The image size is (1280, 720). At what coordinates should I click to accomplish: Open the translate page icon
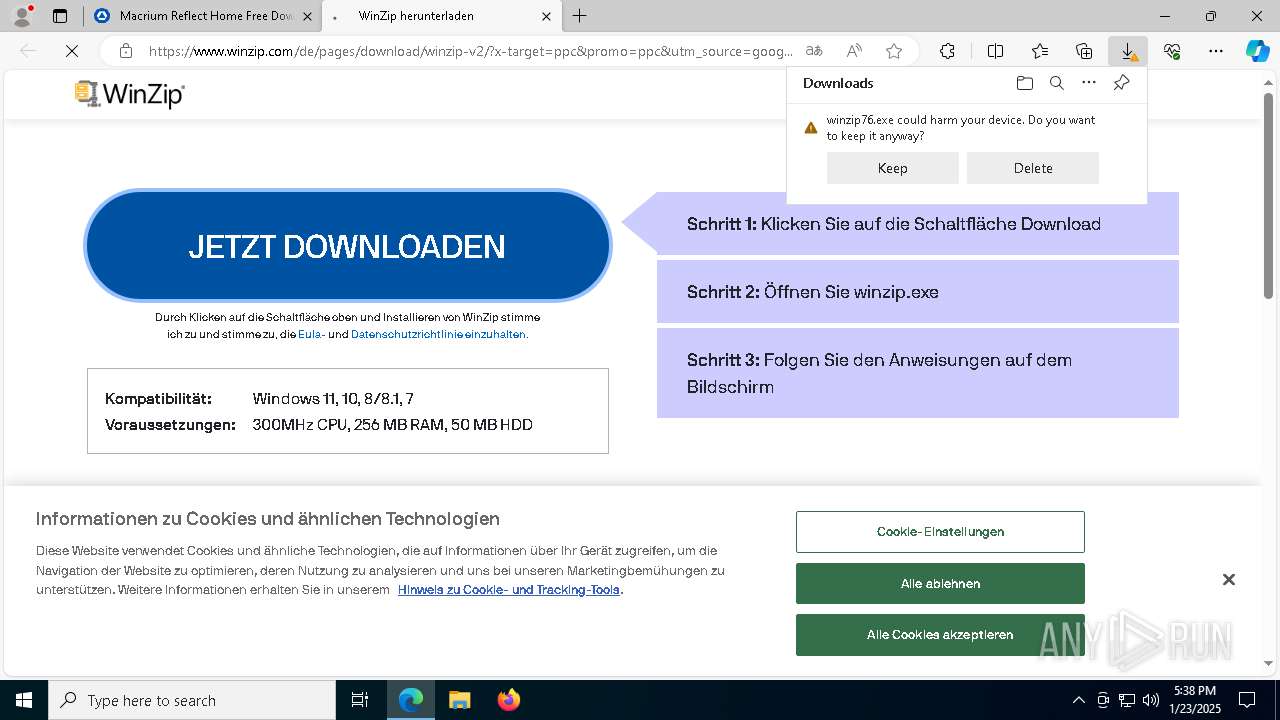point(814,51)
